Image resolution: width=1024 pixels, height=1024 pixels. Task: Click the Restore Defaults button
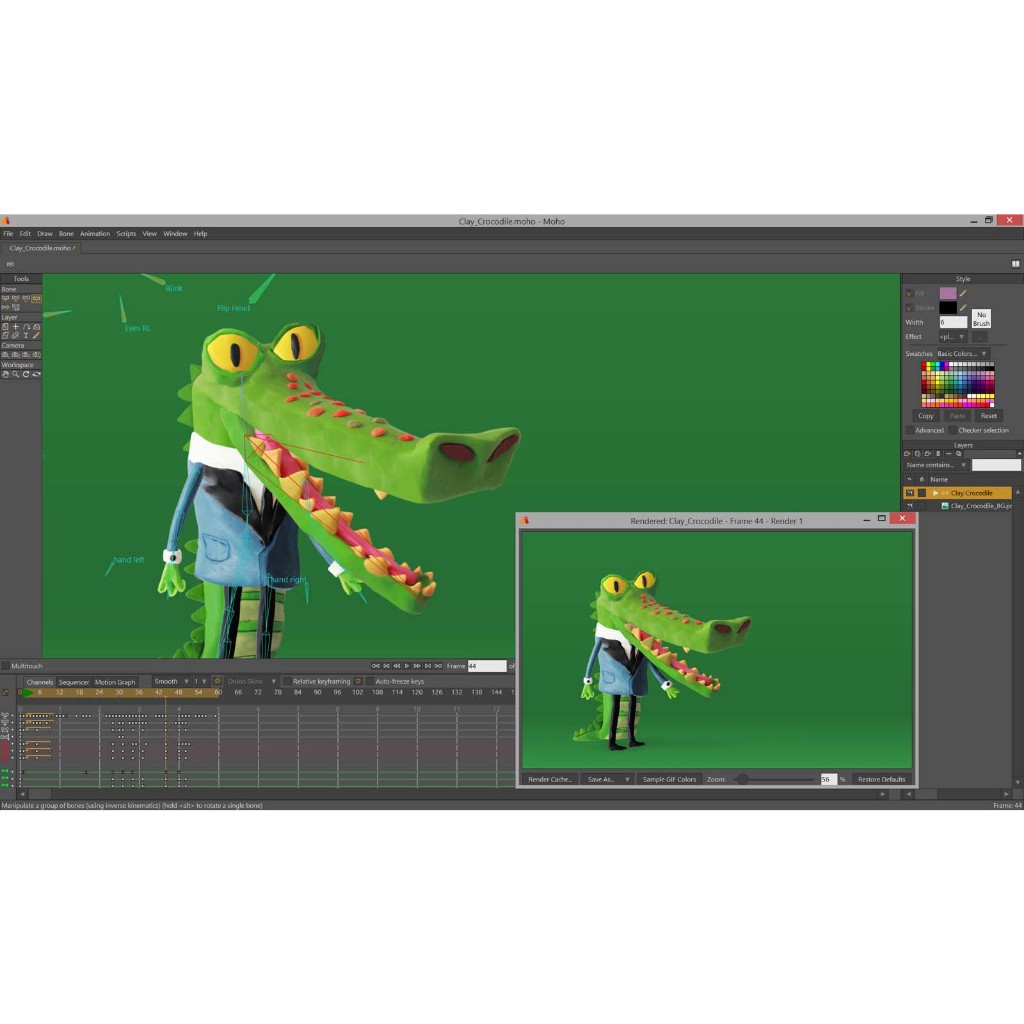click(882, 779)
